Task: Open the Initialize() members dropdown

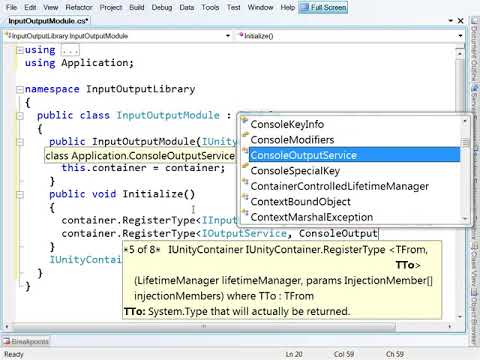Action: click(x=461, y=36)
